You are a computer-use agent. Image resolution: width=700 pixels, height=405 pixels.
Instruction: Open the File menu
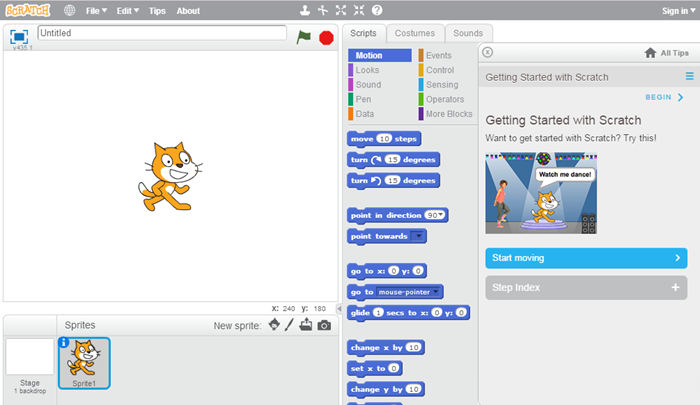tap(96, 11)
